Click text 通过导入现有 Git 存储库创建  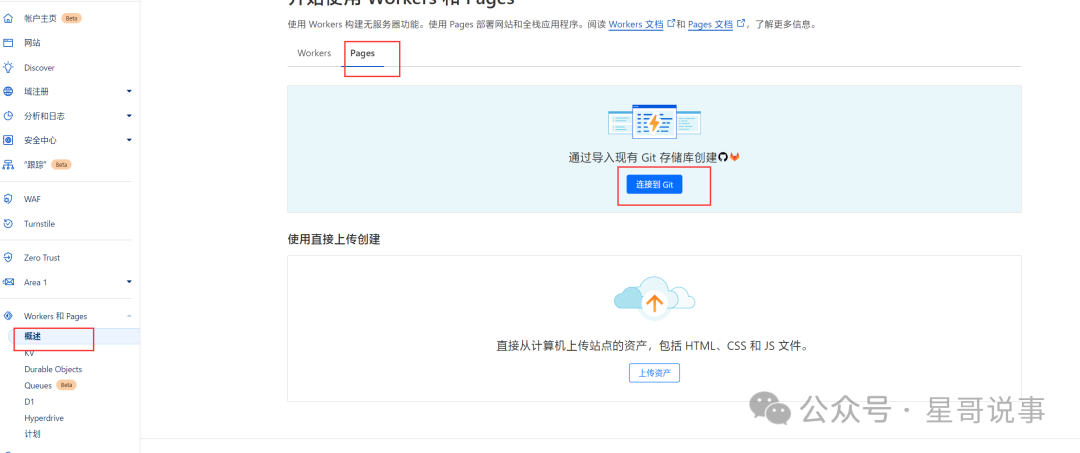point(643,157)
